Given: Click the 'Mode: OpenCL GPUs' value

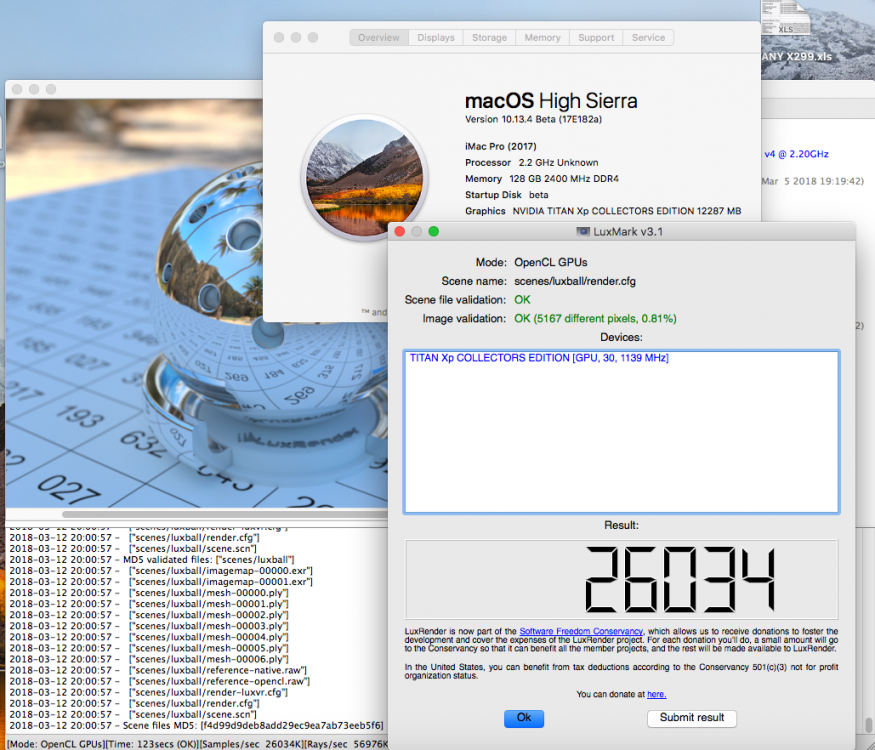Looking at the screenshot, I should point(551,262).
